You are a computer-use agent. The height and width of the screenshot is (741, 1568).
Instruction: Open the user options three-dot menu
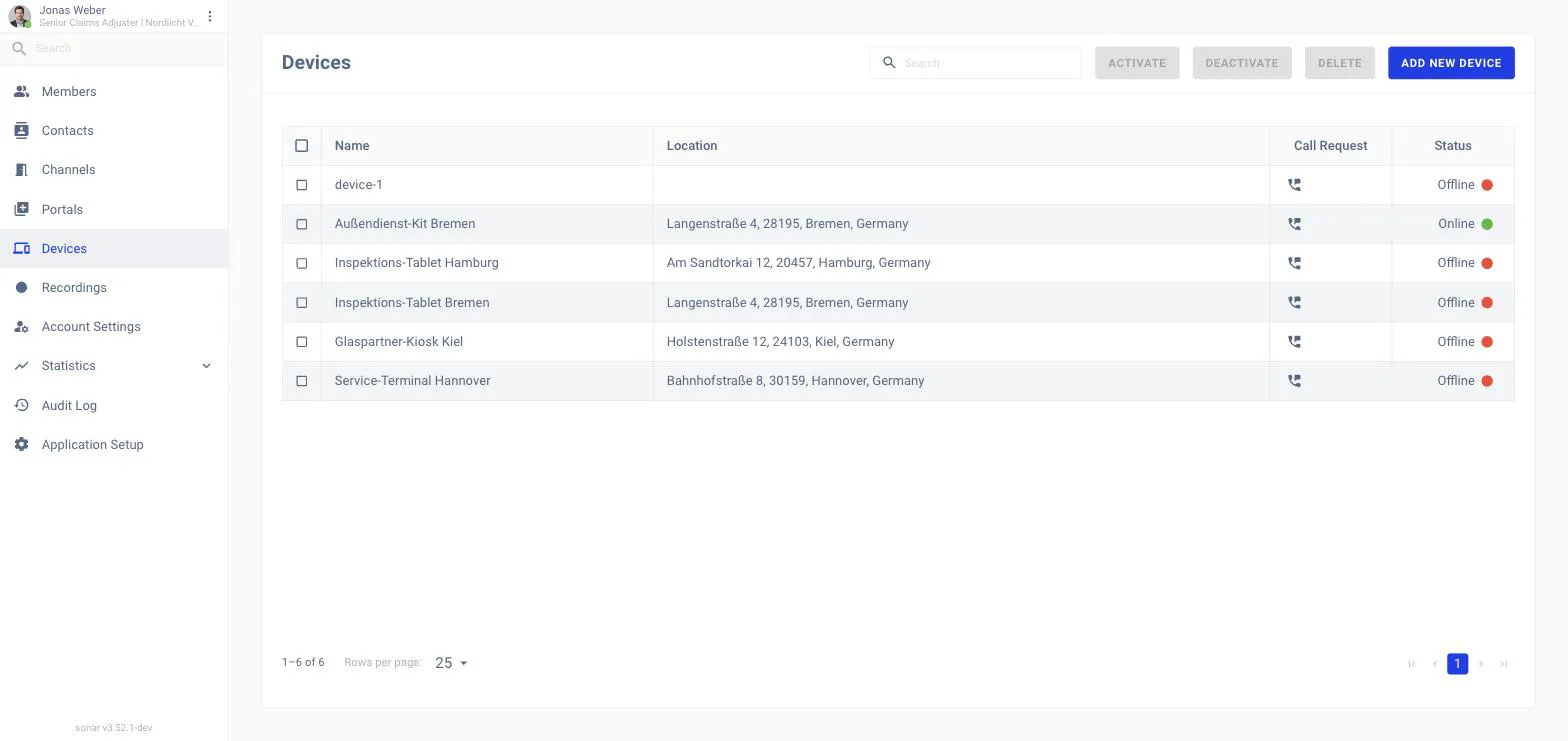[210, 16]
